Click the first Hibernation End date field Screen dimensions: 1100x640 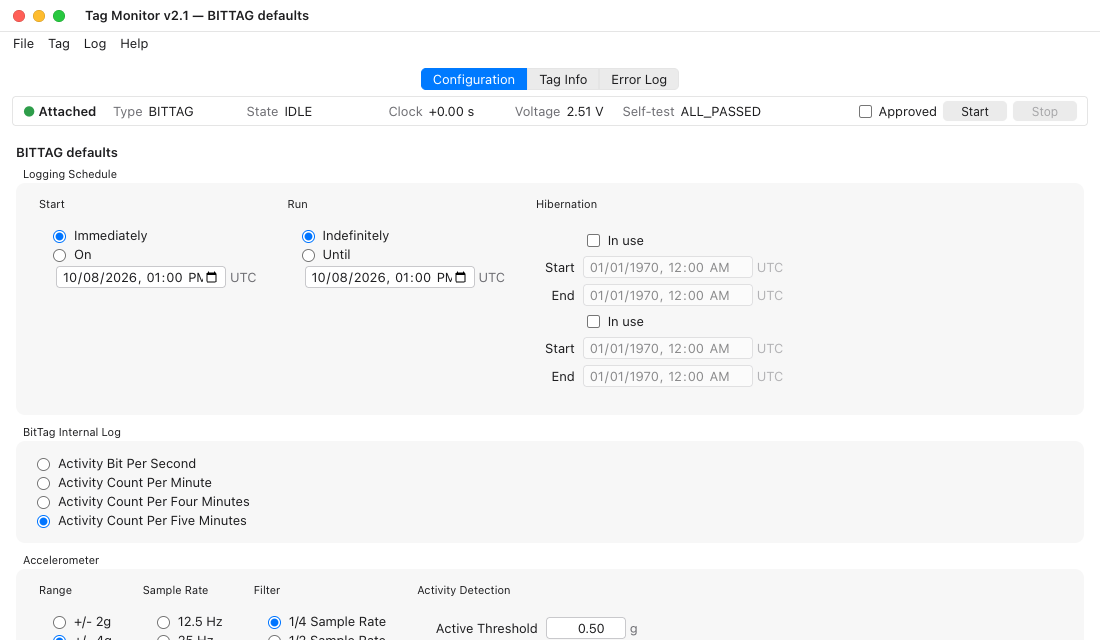click(668, 295)
